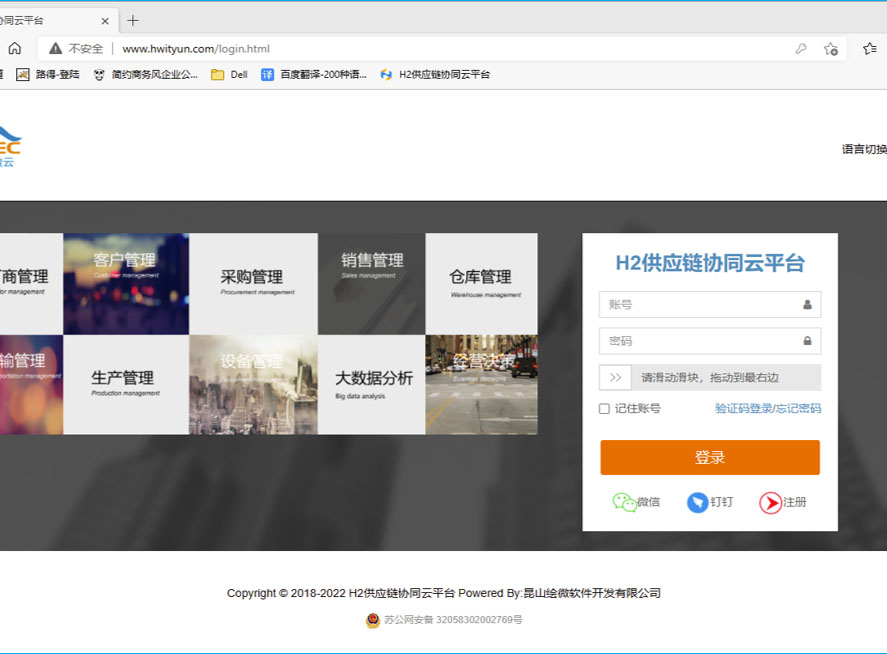Click the police badge icon in footer

pyautogui.click(x=373, y=621)
